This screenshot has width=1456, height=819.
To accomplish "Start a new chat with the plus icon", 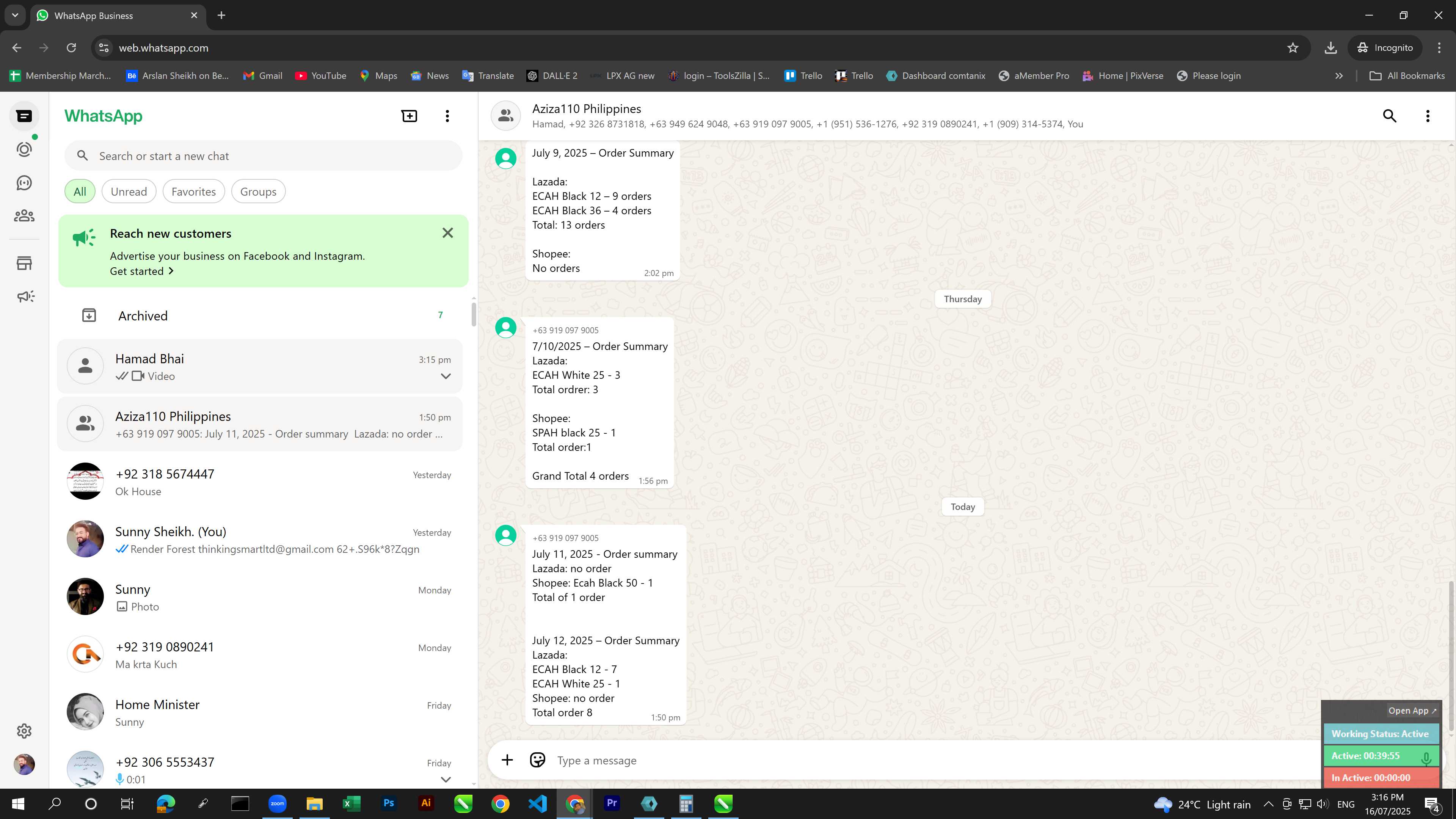I will pyautogui.click(x=409, y=116).
